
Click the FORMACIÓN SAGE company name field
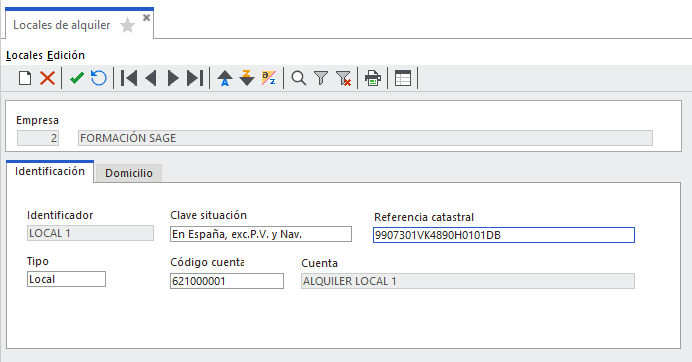[365, 138]
